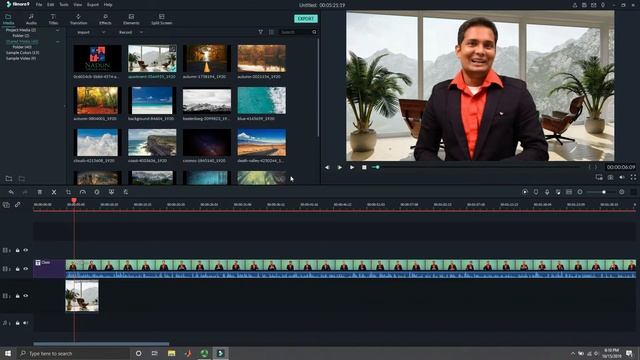Open the Edit menu
Image resolution: width=640 pixels, height=360 pixels.
click(x=51, y=4)
